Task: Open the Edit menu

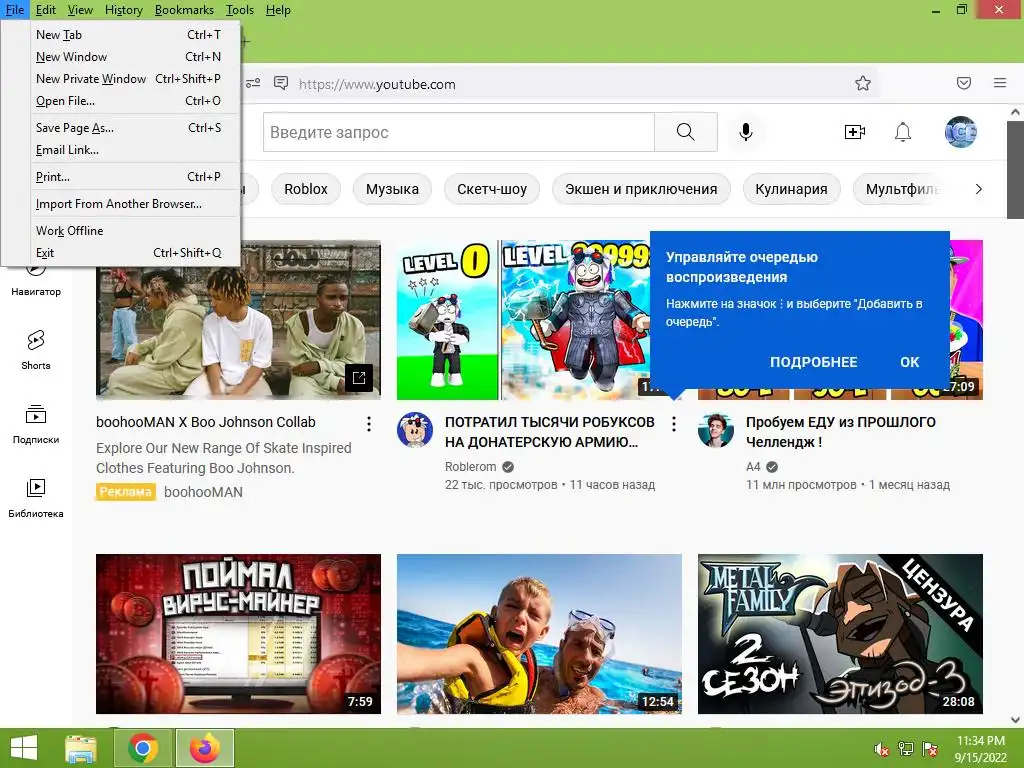Action: (x=46, y=10)
